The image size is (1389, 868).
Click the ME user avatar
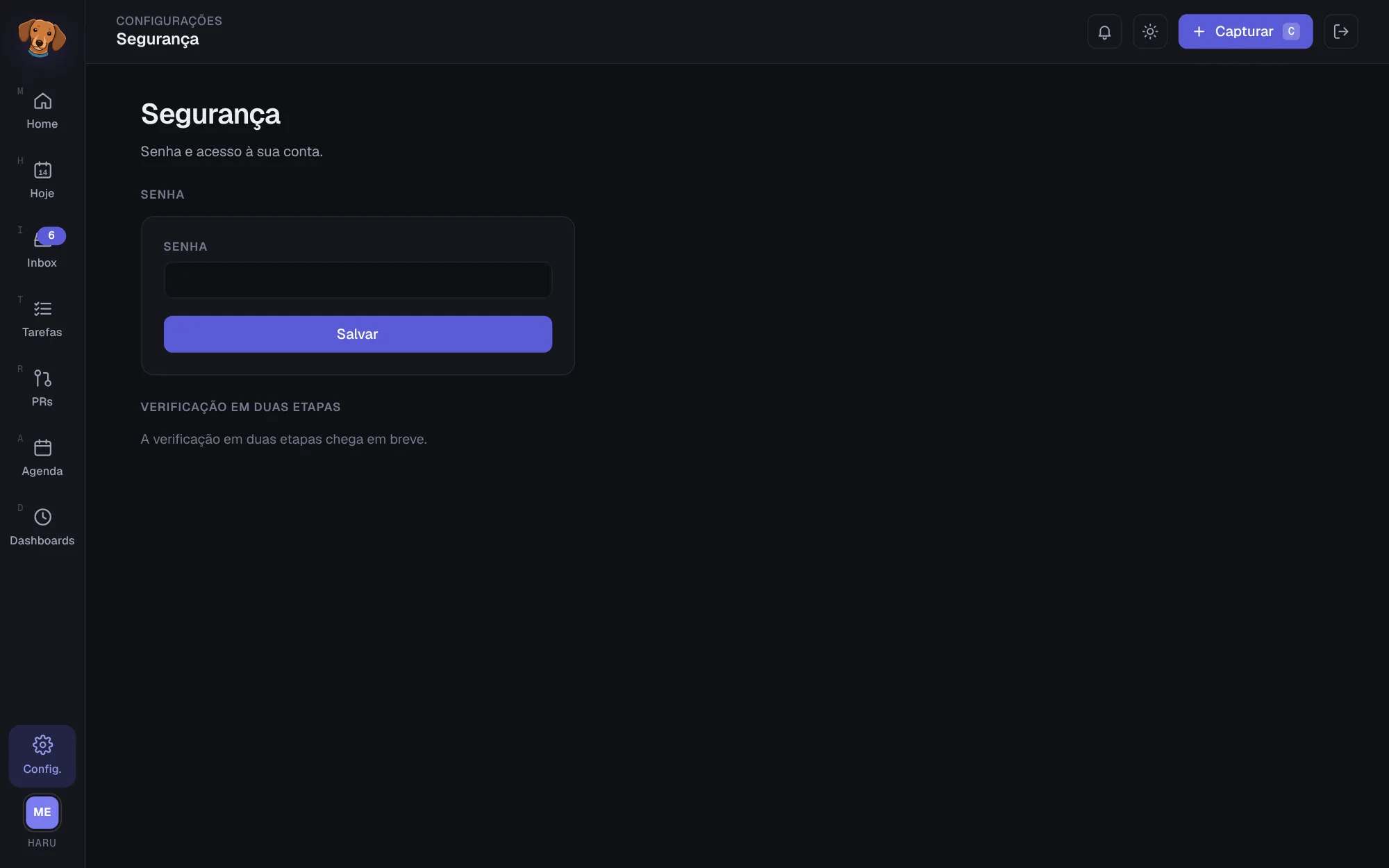[42, 812]
